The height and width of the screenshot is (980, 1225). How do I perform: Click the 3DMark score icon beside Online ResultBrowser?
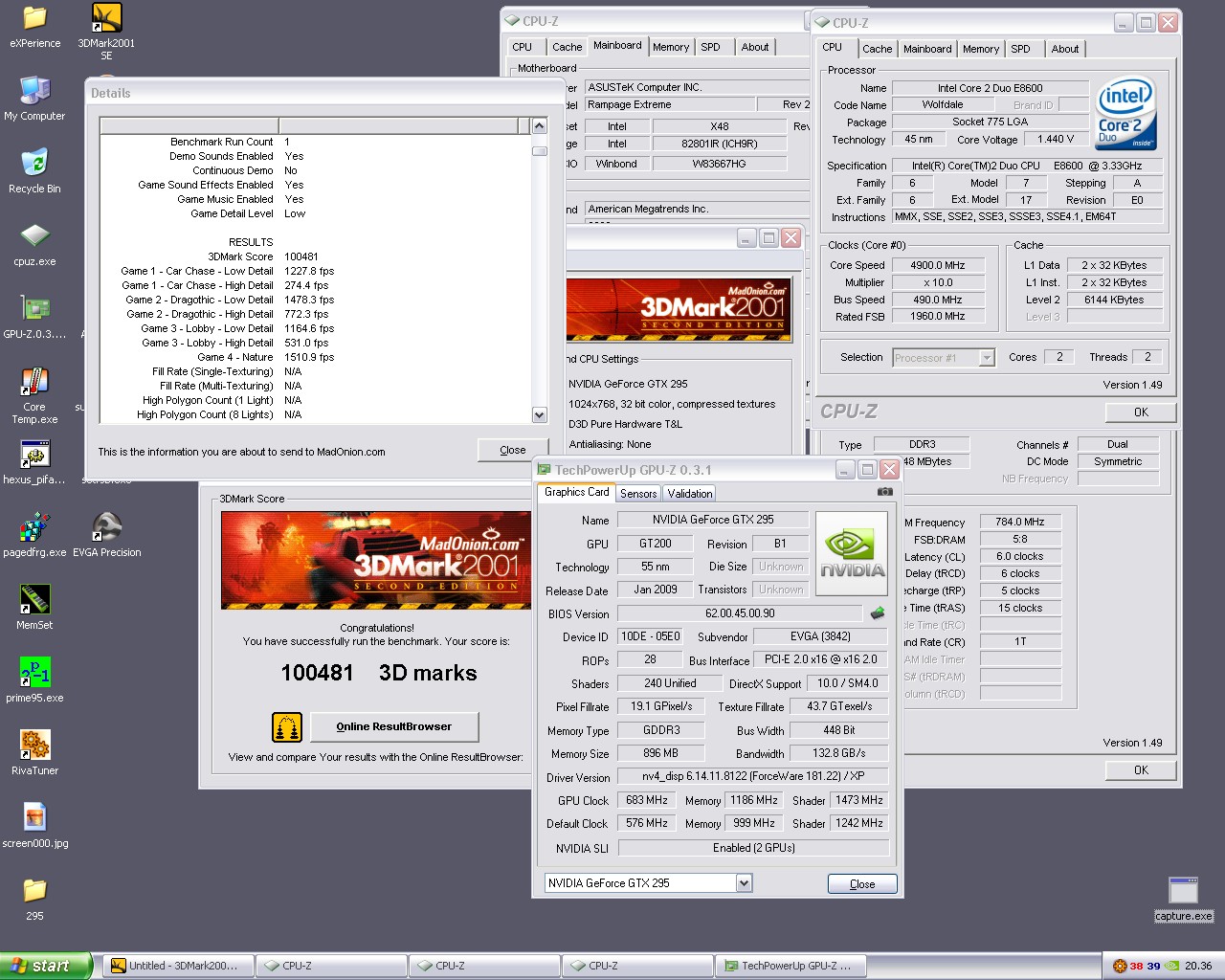(286, 727)
